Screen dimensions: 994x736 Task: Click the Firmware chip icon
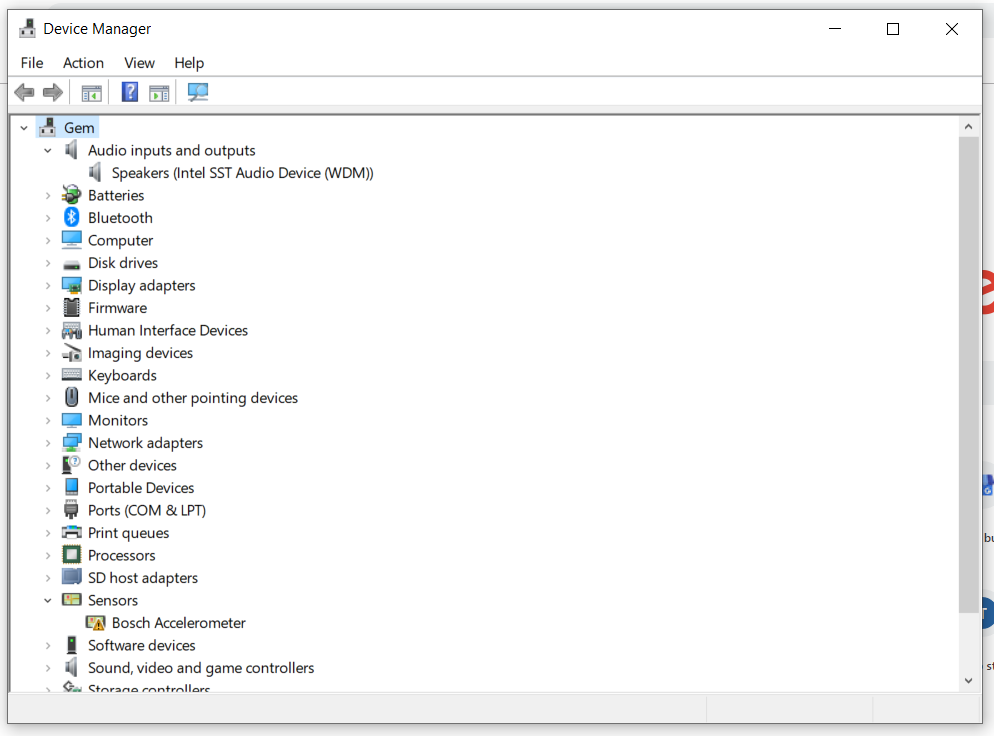click(72, 307)
